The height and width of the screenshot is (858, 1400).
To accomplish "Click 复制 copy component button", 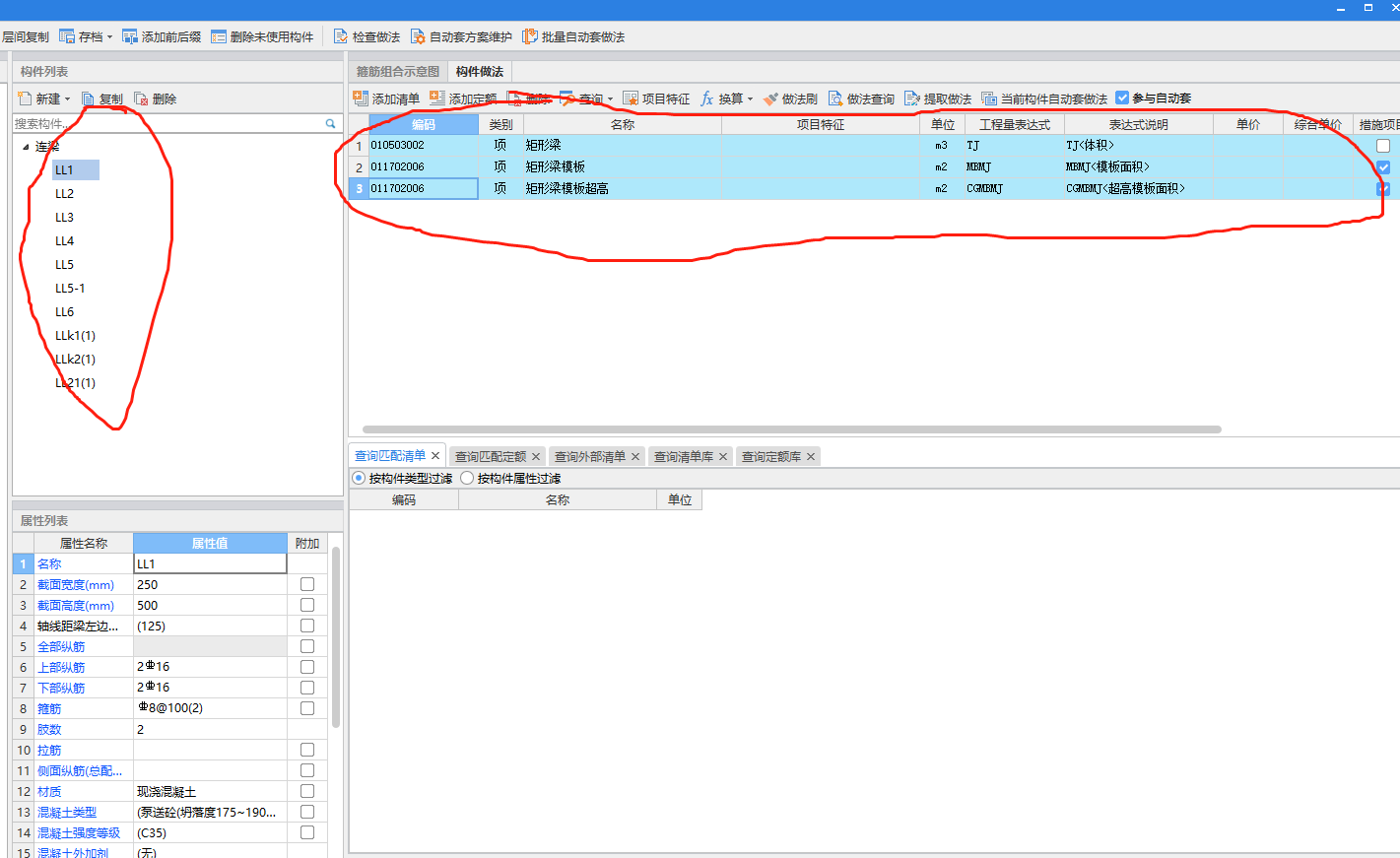I will (102, 99).
